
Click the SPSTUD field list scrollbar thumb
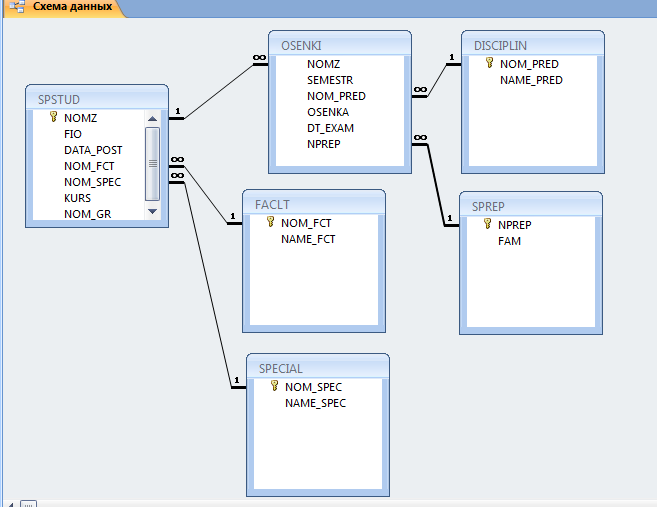click(153, 164)
